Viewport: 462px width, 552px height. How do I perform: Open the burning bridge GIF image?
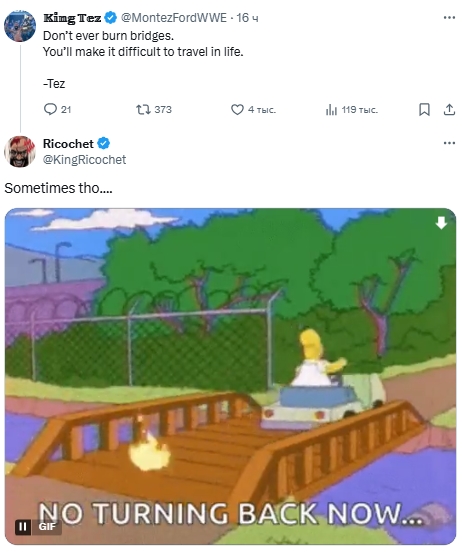click(x=231, y=376)
